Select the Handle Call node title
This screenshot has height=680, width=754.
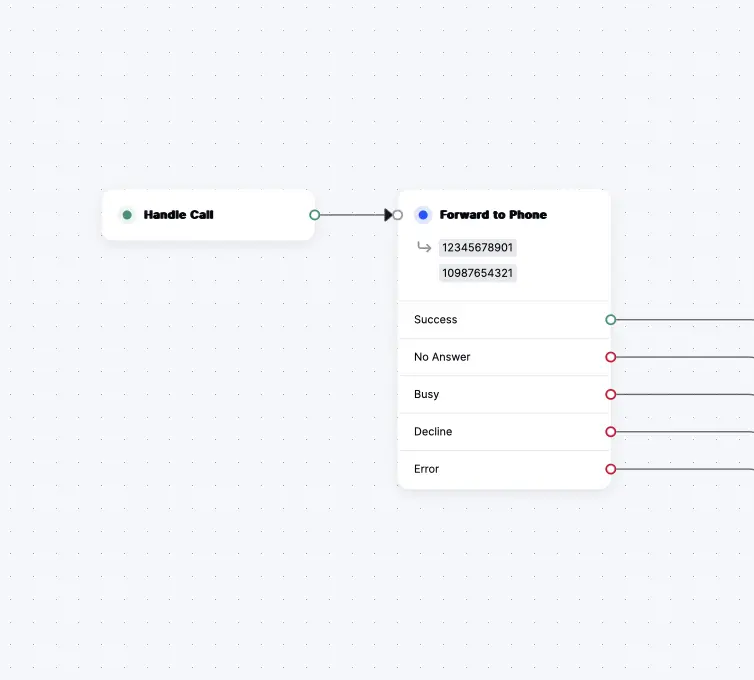pyautogui.click(x=178, y=215)
